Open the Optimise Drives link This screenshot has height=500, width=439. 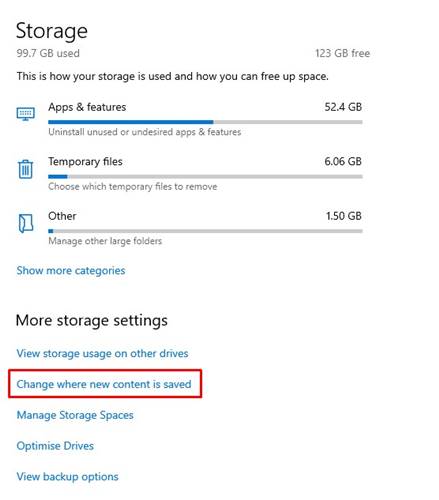(55, 446)
